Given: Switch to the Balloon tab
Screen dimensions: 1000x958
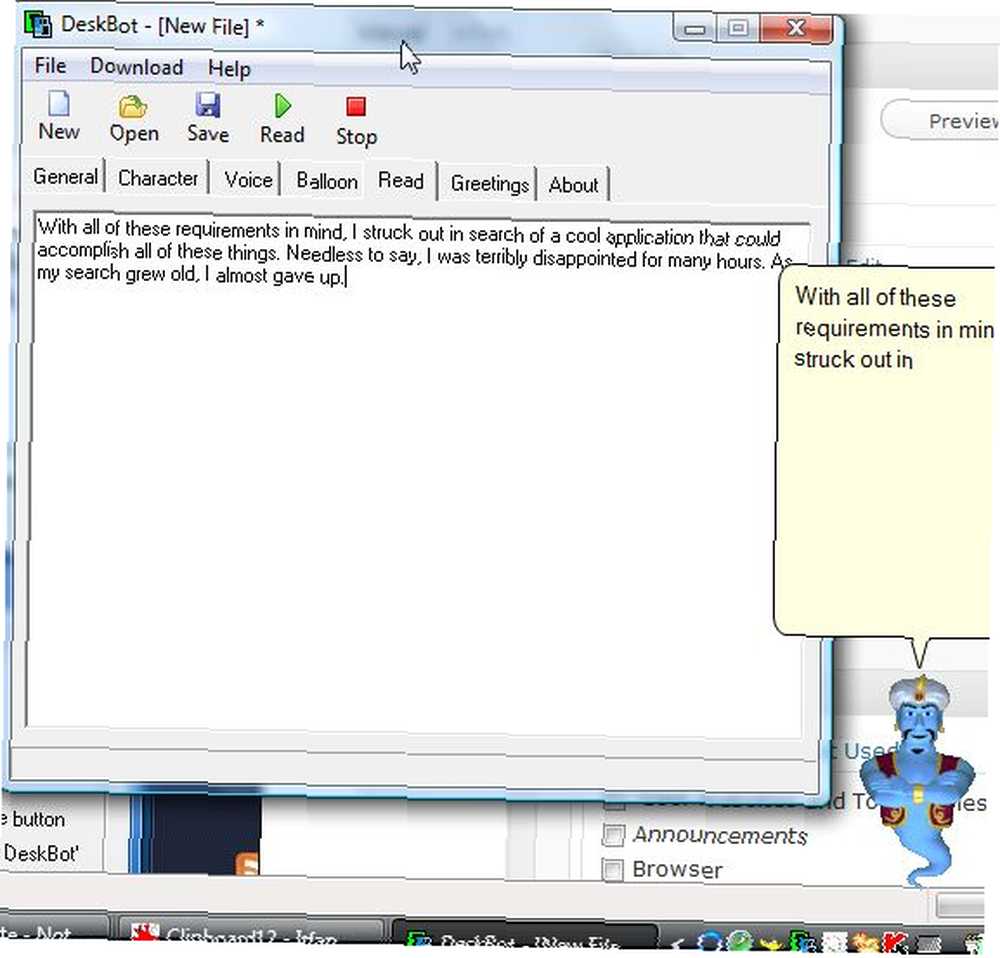Looking at the screenshot, I should click(327, 181).
